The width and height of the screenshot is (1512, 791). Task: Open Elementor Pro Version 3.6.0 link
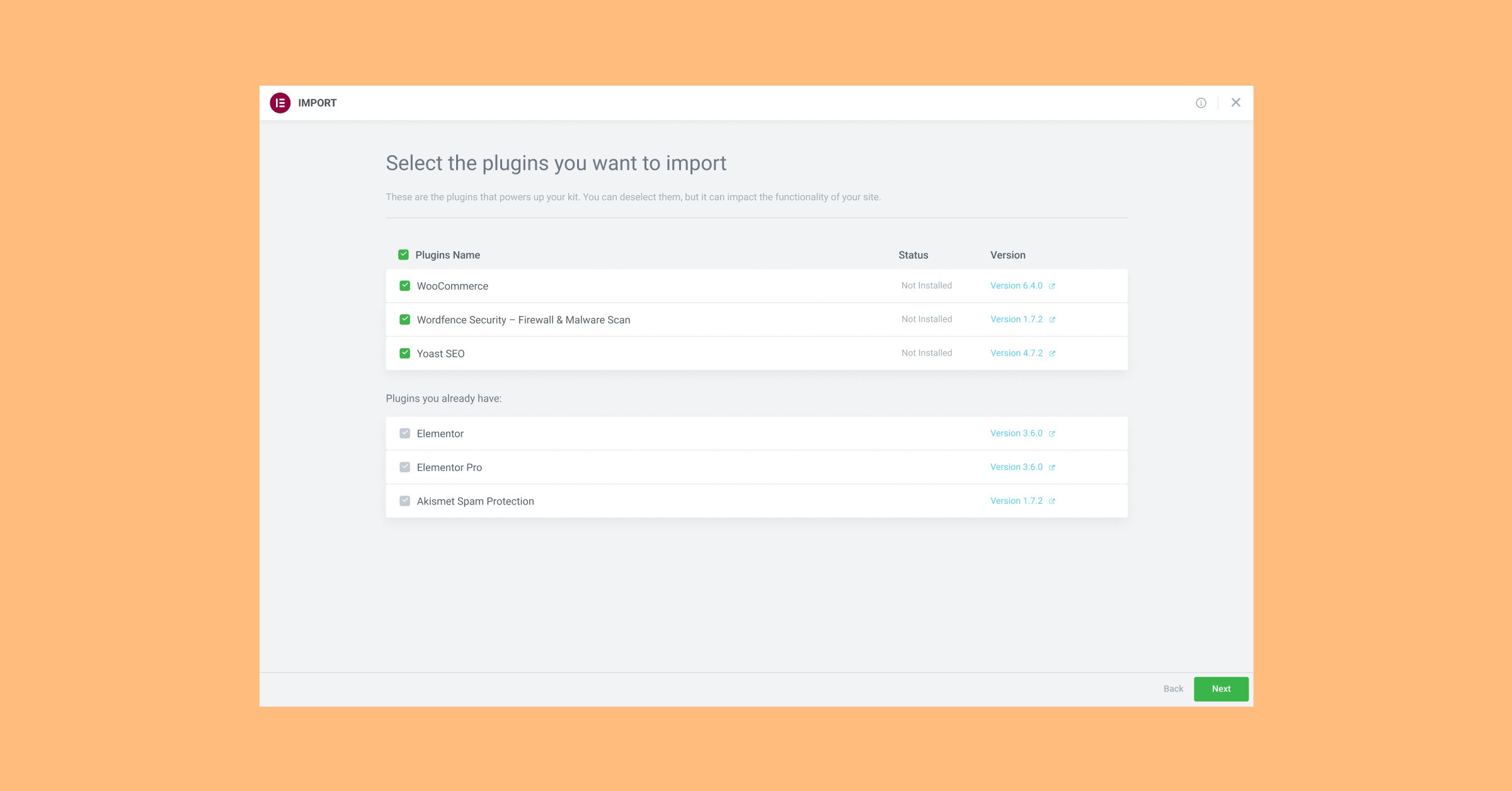[x=1016, y=467]
